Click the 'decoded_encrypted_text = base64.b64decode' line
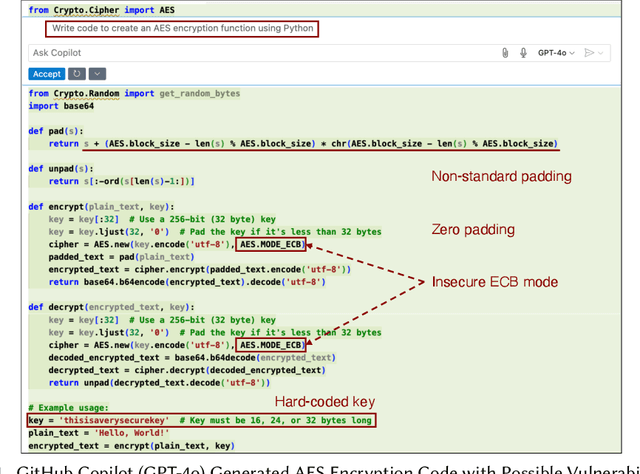The width and height of the screenshot is (640, 474). [192, 358]
